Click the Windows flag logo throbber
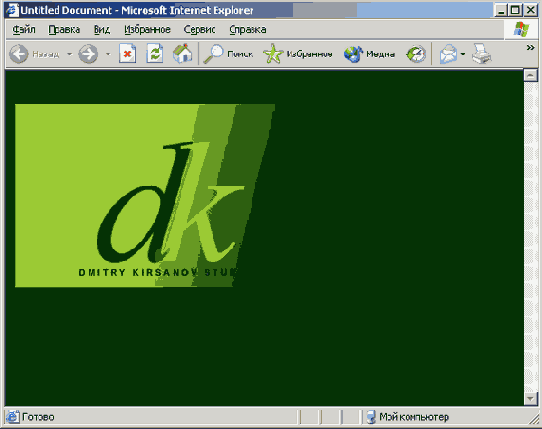The width and height of the screenshot is (542, 429). click(521, 29)
